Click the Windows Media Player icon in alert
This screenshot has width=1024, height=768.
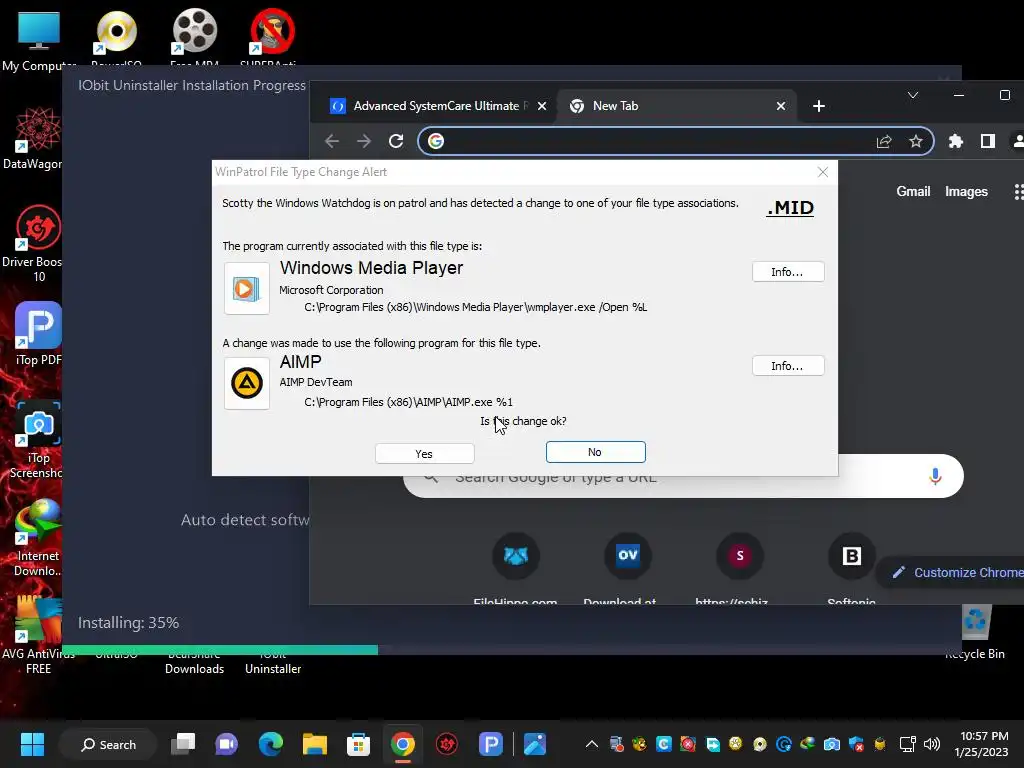point(247,289)
